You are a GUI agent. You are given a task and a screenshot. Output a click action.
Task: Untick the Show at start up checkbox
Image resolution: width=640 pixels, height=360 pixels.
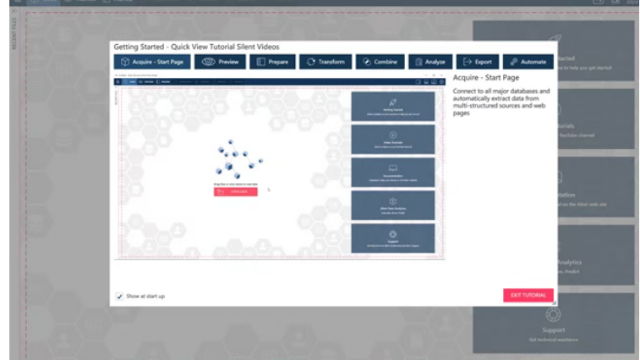(x=119, y=296)
